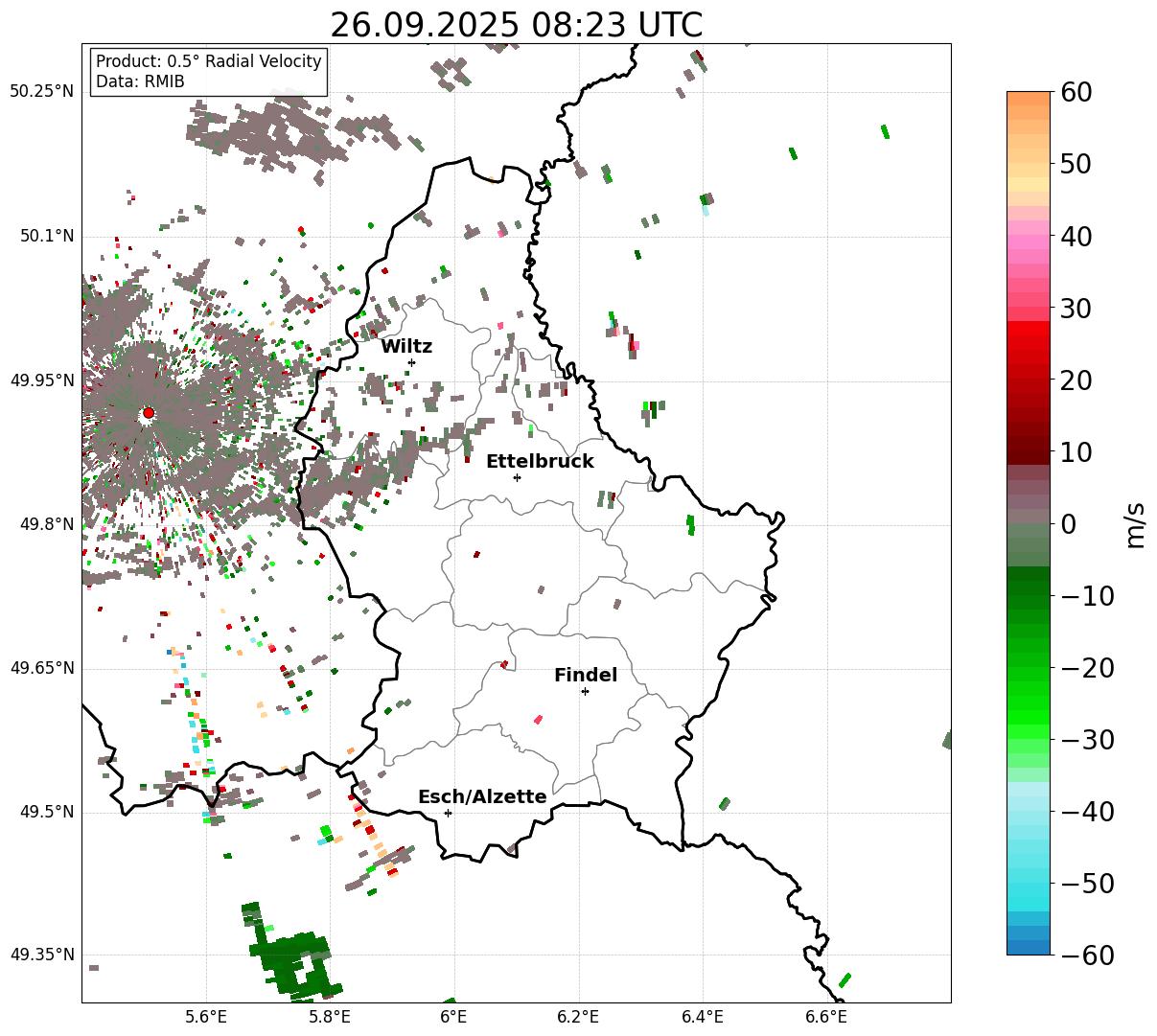Click the colorbar tick label −50

tap(1086, 884)
